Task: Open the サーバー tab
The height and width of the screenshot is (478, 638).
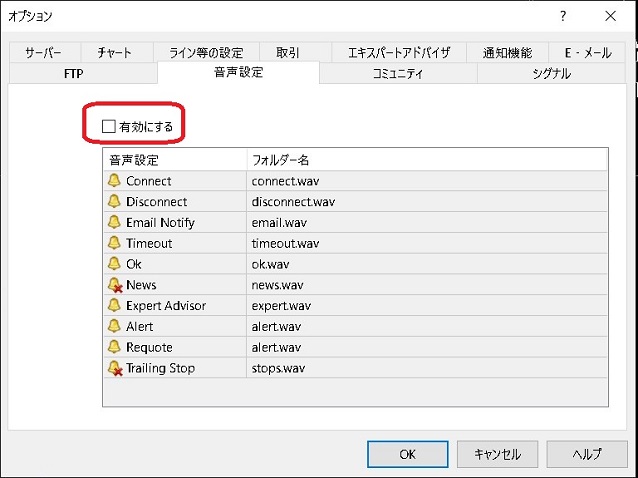Action: tap(43, 52)
